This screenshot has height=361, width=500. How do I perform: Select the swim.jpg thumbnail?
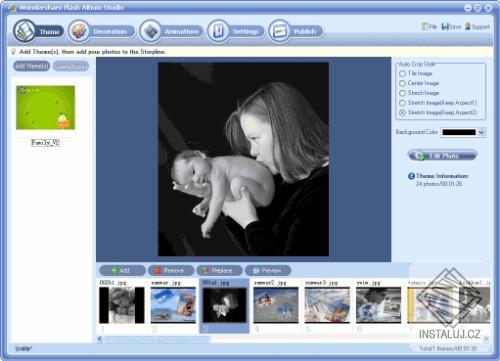click(378, 305)
